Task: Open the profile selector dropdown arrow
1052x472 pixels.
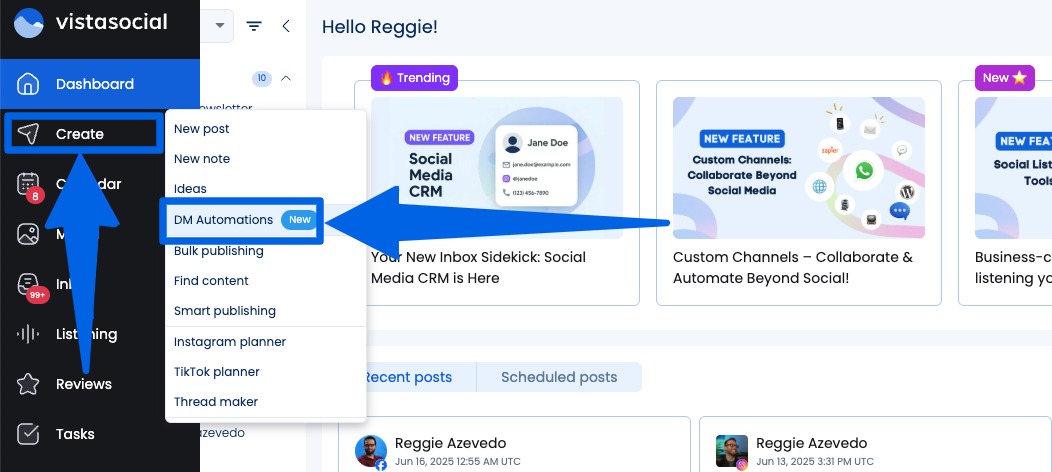Action: (219, 26)
